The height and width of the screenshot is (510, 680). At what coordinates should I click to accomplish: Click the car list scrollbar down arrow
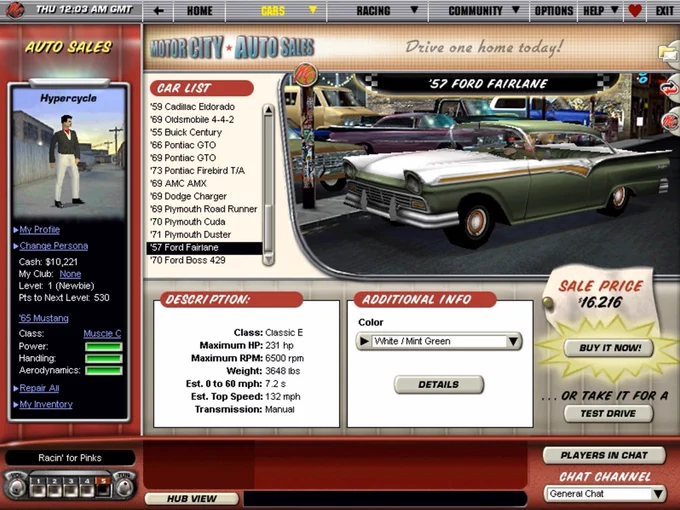coord(268,259)
